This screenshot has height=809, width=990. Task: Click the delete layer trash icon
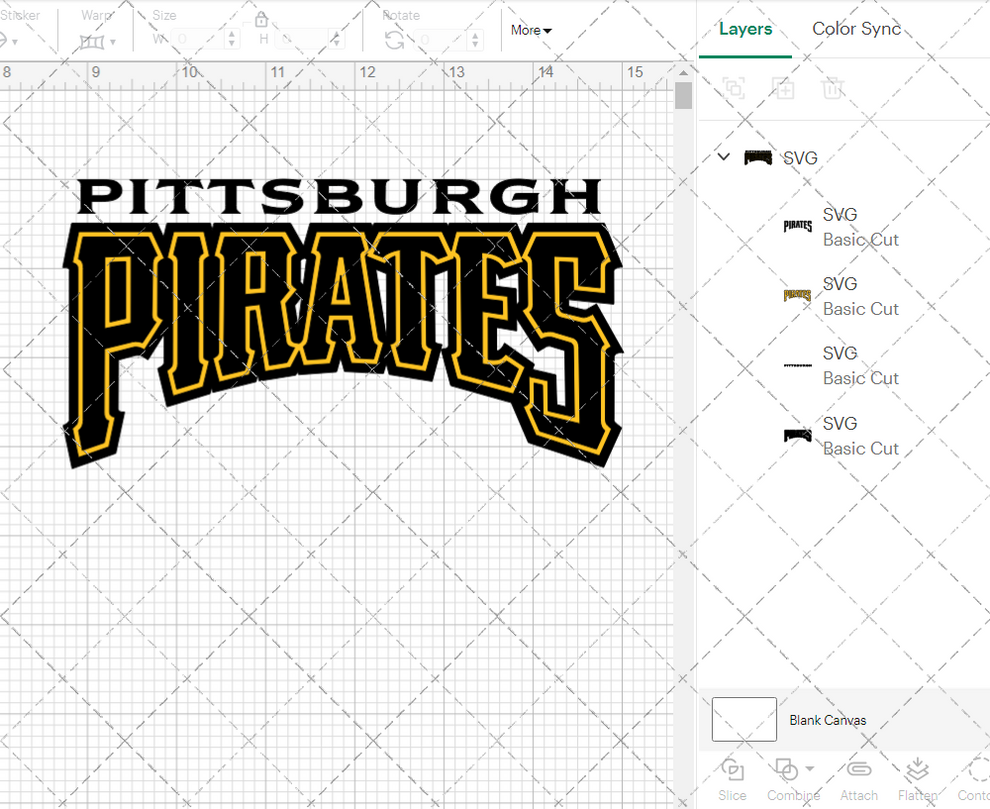click(833, 88)
